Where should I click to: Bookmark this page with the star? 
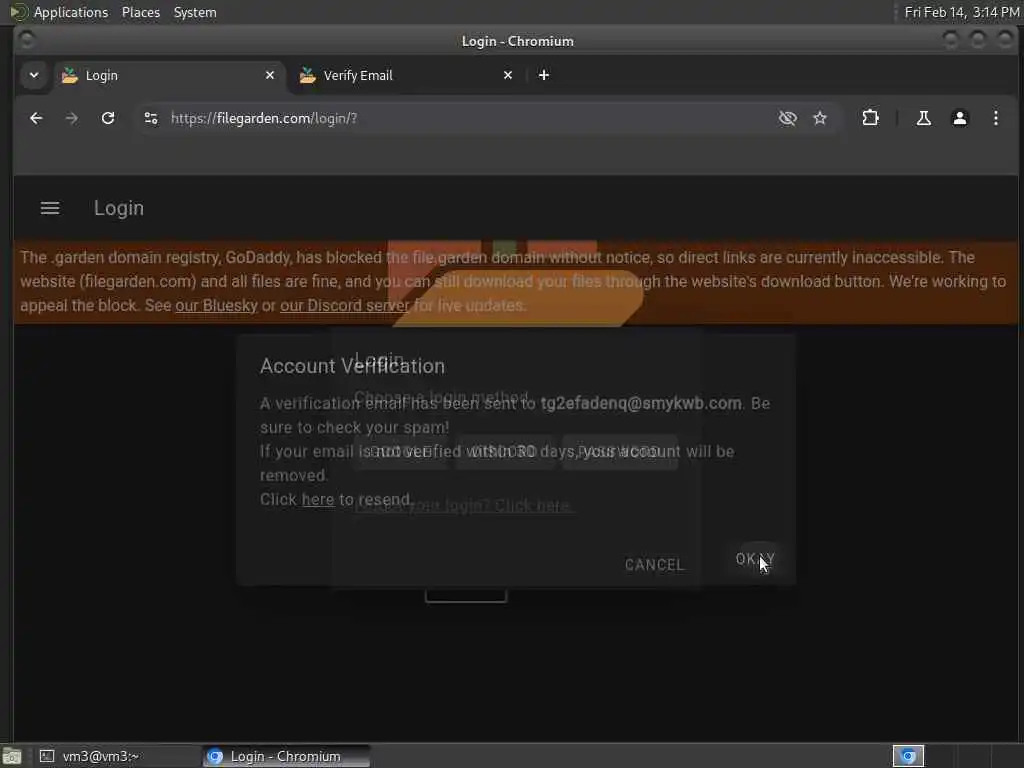[820, 118]
